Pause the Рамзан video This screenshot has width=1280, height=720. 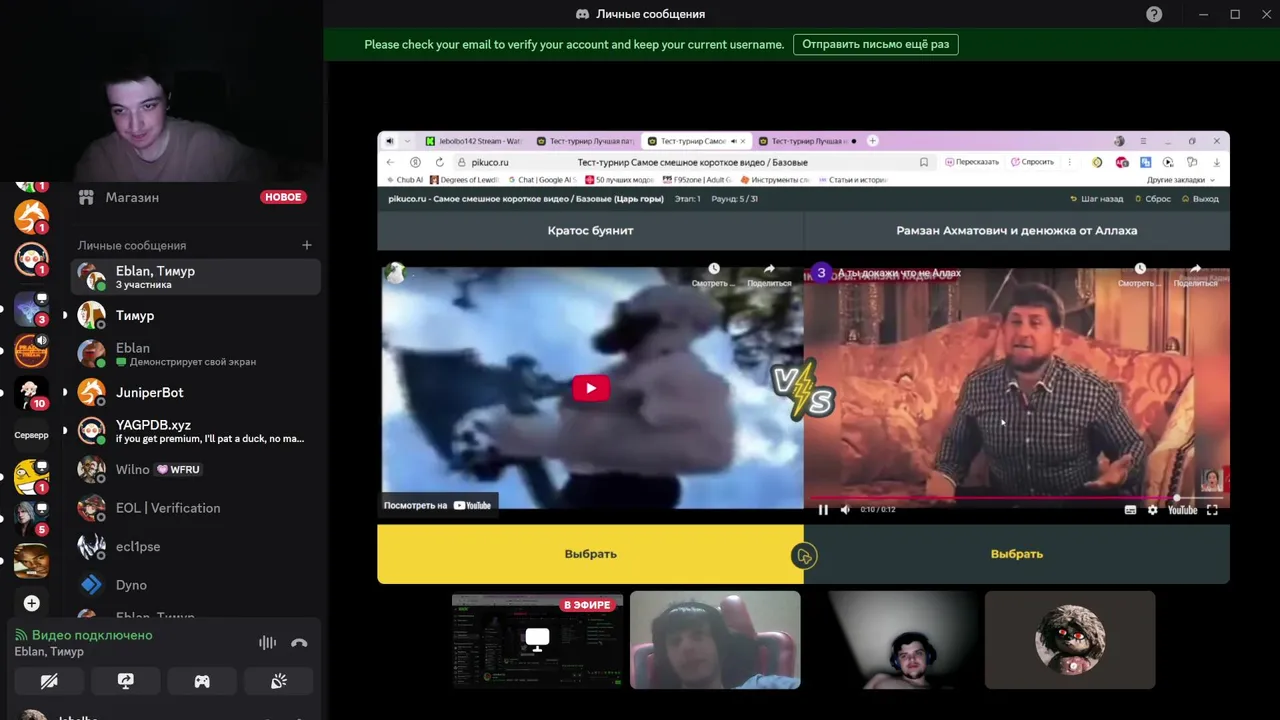coord(823,510)
